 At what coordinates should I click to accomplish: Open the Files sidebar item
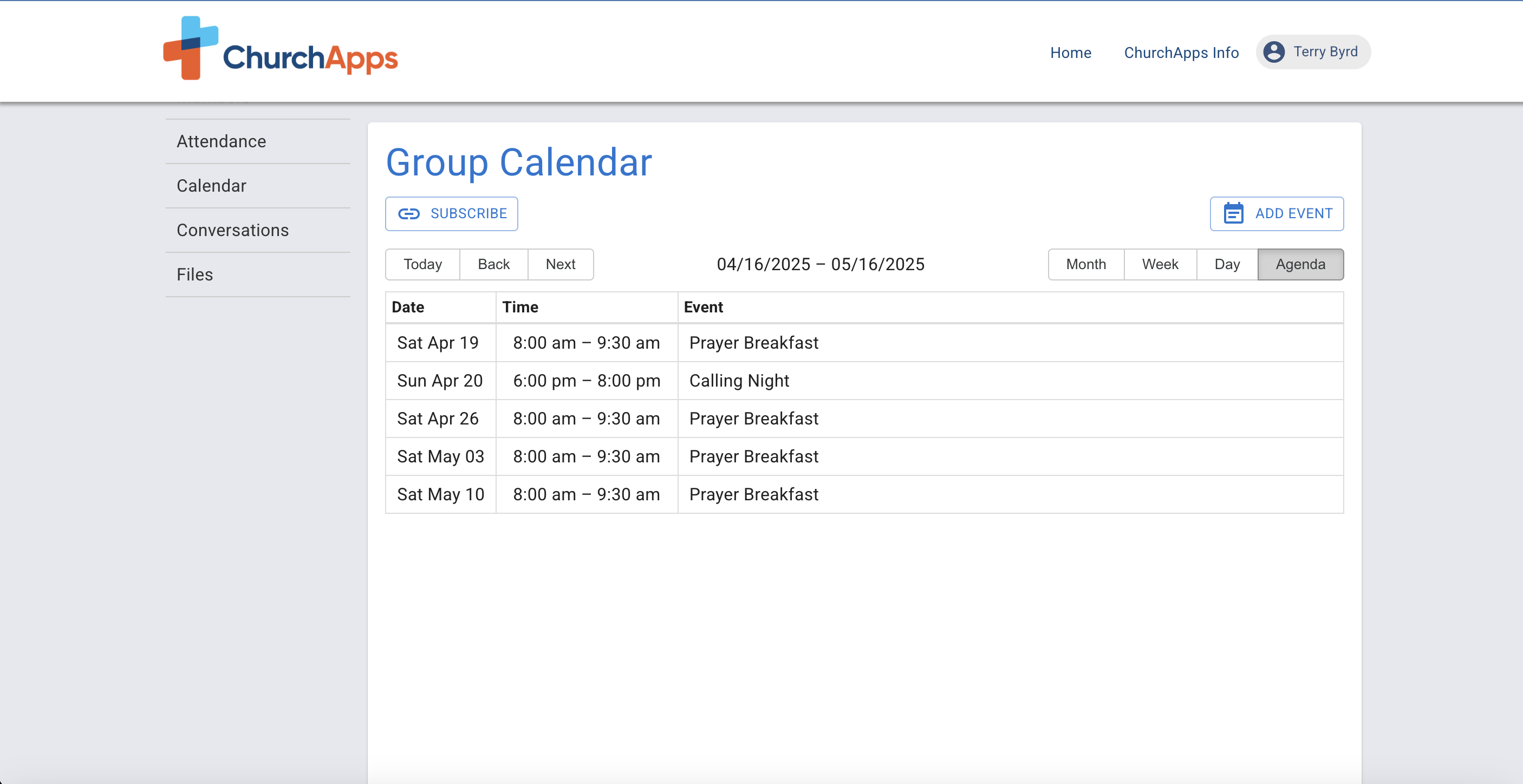[194, 275]
